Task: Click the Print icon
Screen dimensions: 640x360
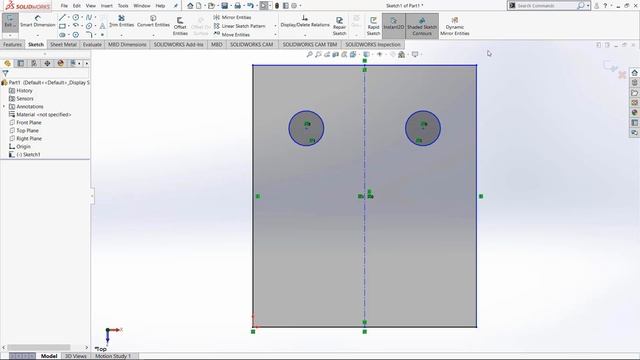Action: (x=238, y=6)
